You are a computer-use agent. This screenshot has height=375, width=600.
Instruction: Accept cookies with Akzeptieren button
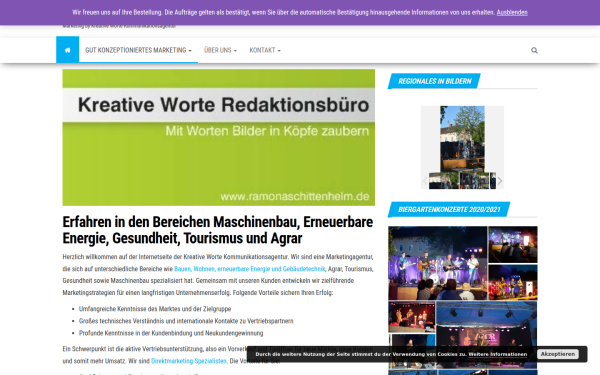(x=558, y=354)
